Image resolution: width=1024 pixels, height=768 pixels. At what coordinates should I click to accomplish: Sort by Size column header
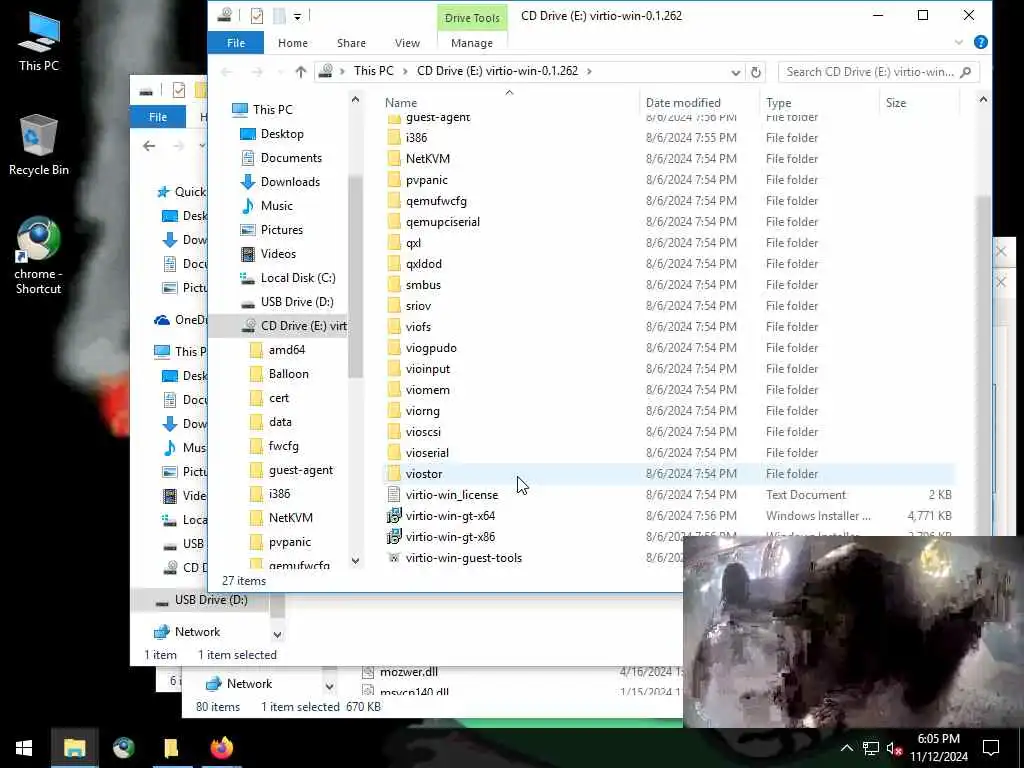click(895, 103)
